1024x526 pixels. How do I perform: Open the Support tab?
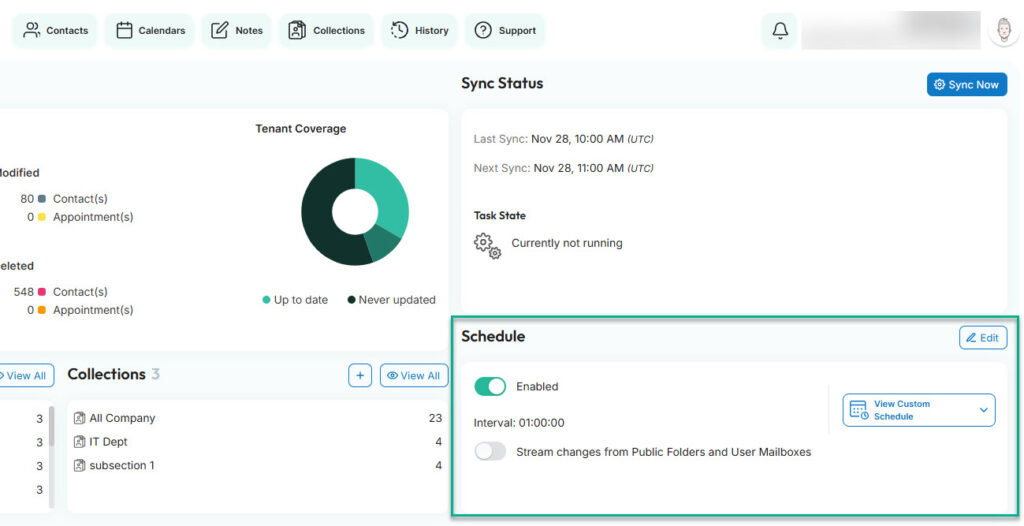click(x=505, y=31)
